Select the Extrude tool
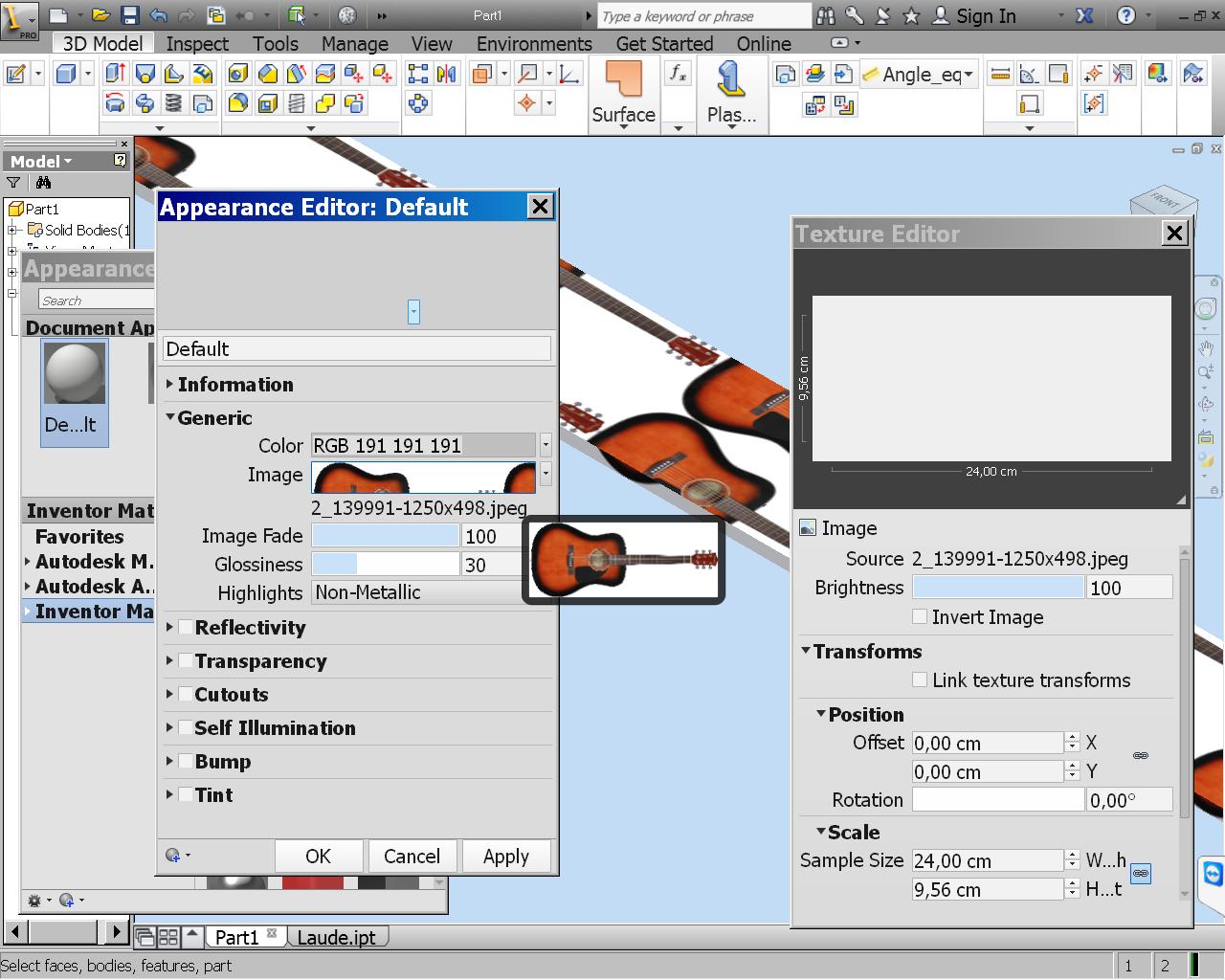 (116, 73)
